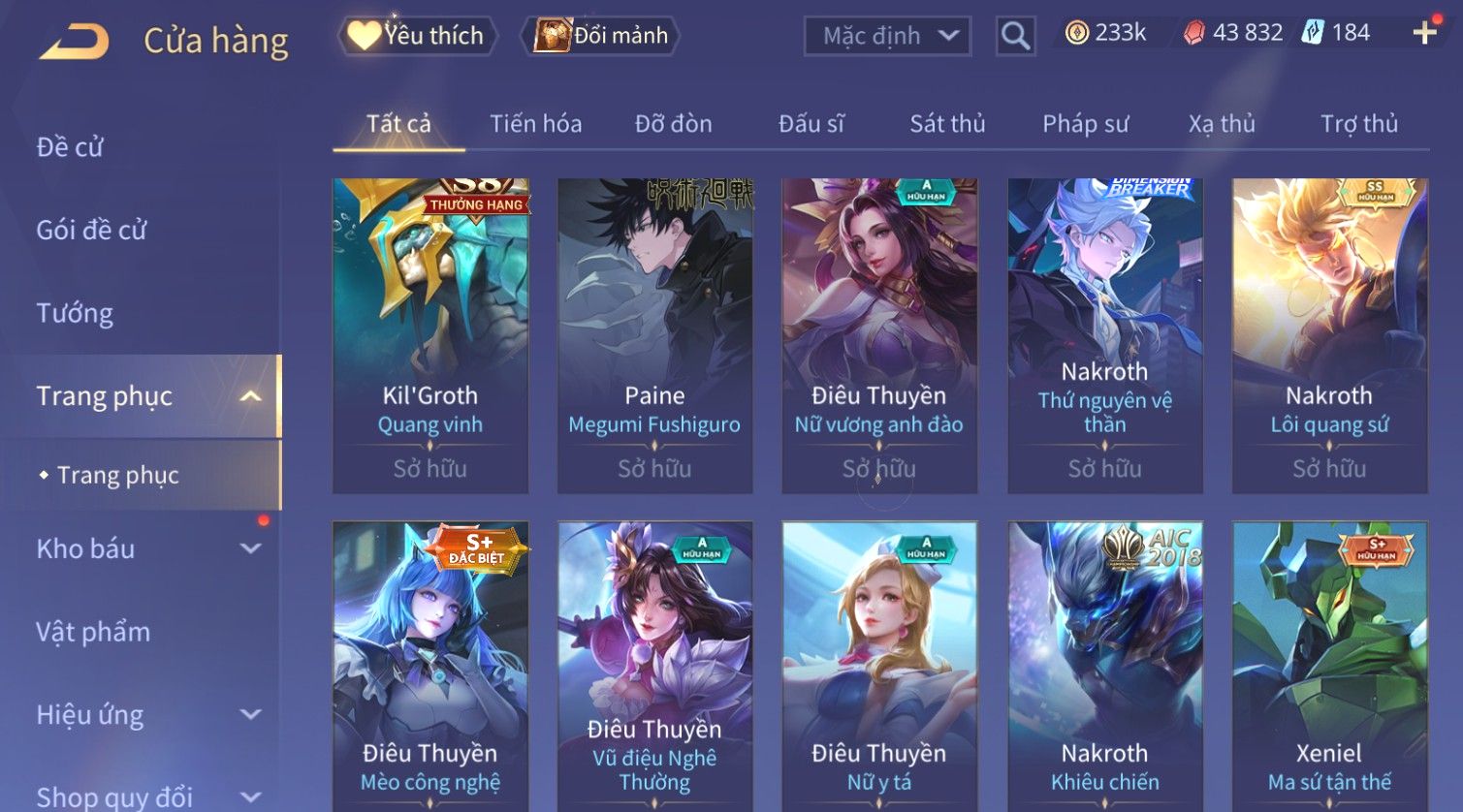Open the Paine Megumi Fushiguro skin card
This screenshot has width=1463, height=812.
654,335
